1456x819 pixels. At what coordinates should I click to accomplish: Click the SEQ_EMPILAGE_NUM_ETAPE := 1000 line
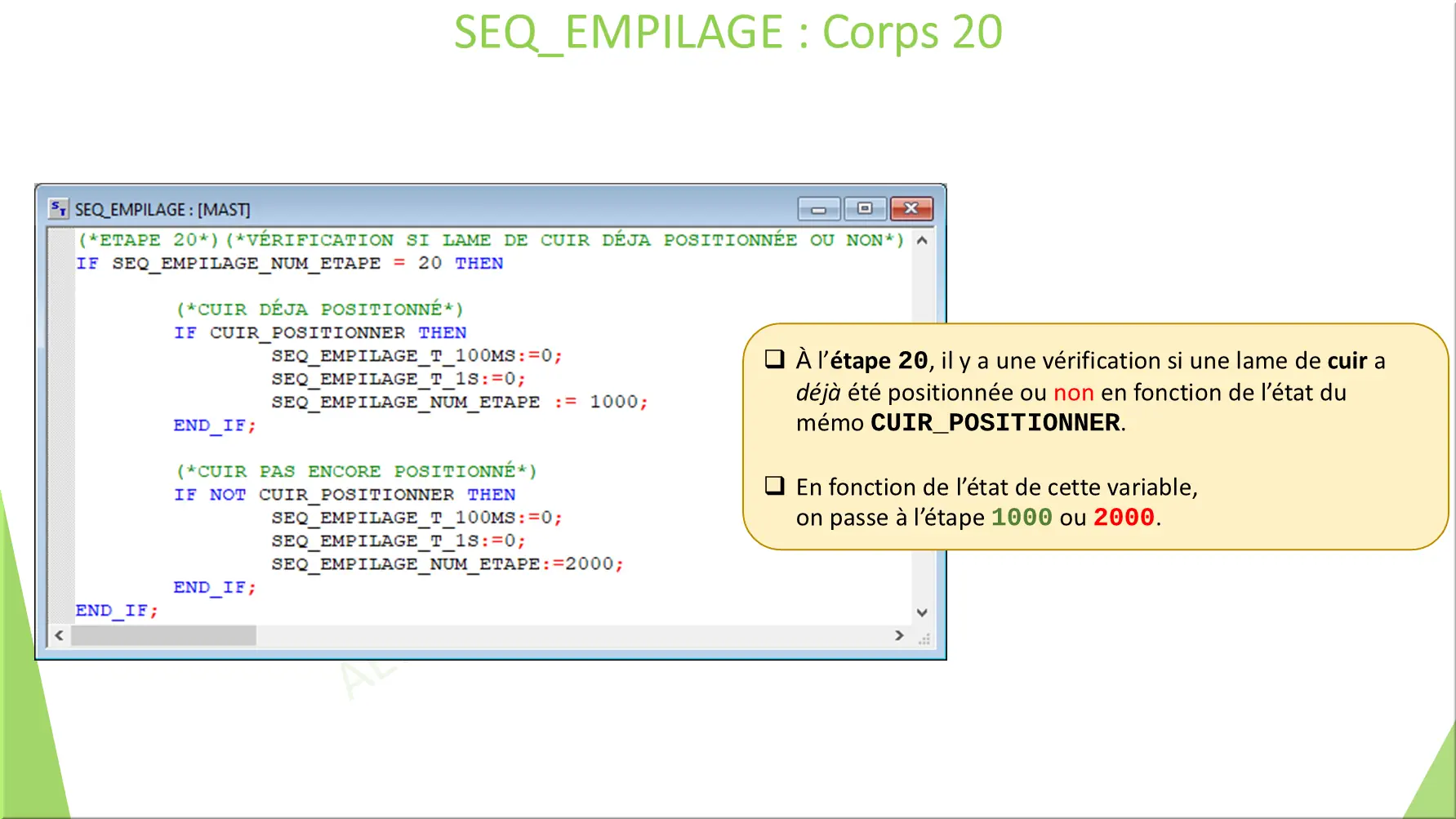457,401
